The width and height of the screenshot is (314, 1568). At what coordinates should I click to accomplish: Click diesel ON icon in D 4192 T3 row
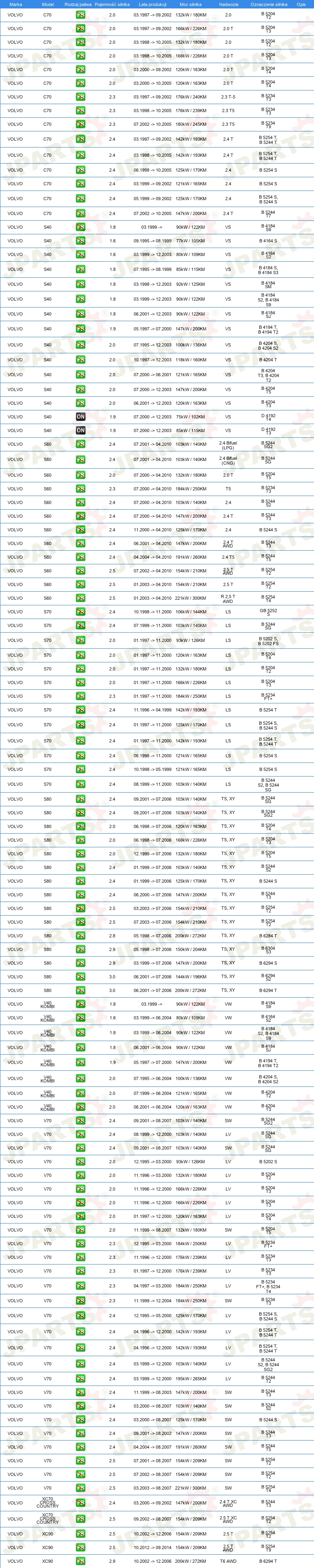pos(80,430)
